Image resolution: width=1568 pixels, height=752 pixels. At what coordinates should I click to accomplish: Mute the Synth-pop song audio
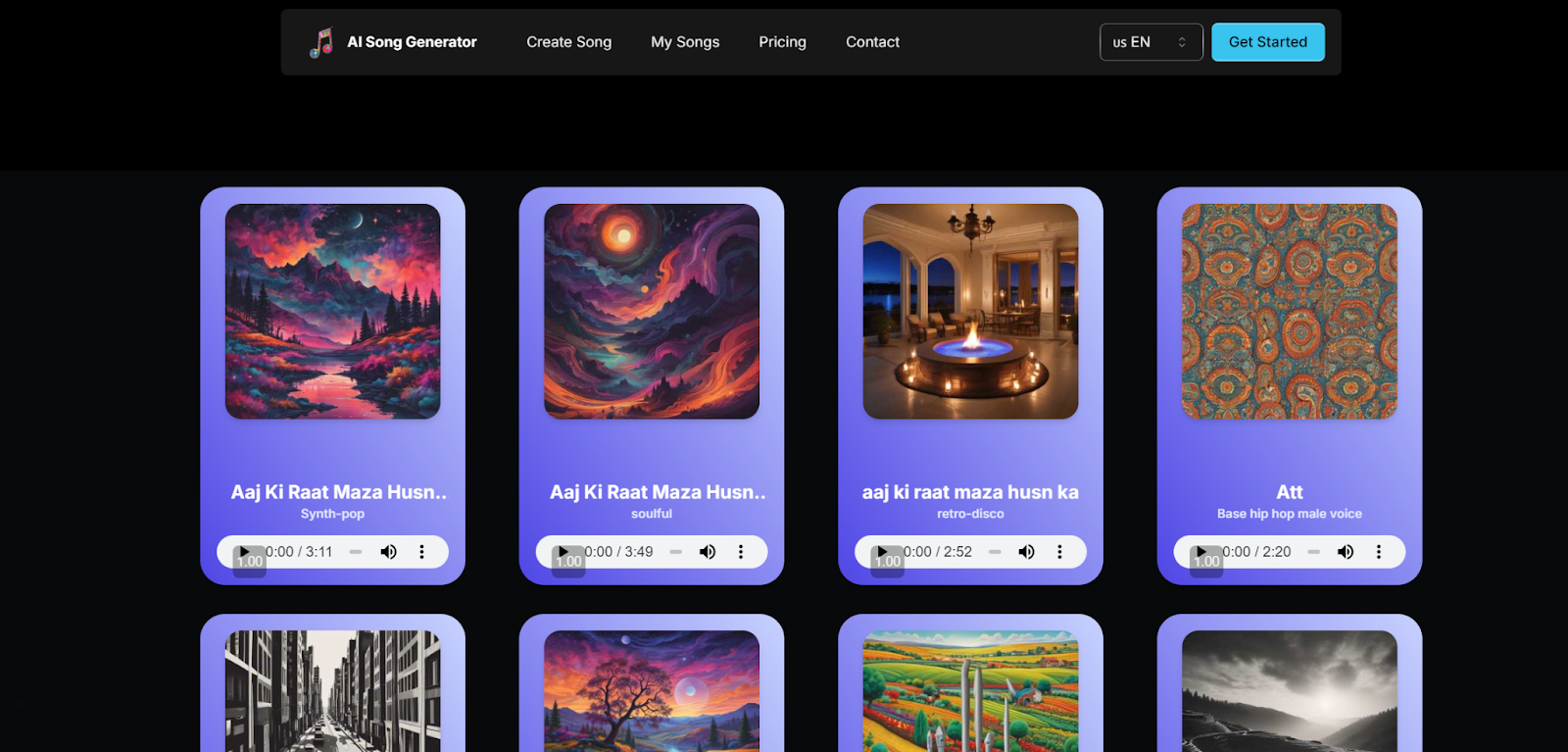pyautogui.click(x=389, y=552)
